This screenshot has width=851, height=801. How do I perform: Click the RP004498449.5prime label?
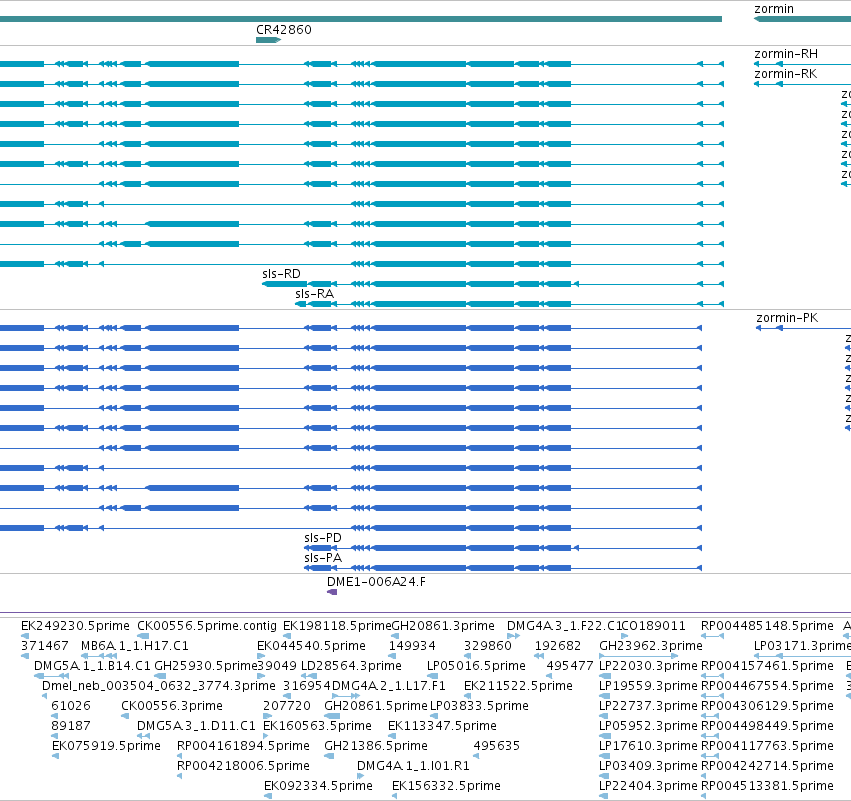coord(767,726)
